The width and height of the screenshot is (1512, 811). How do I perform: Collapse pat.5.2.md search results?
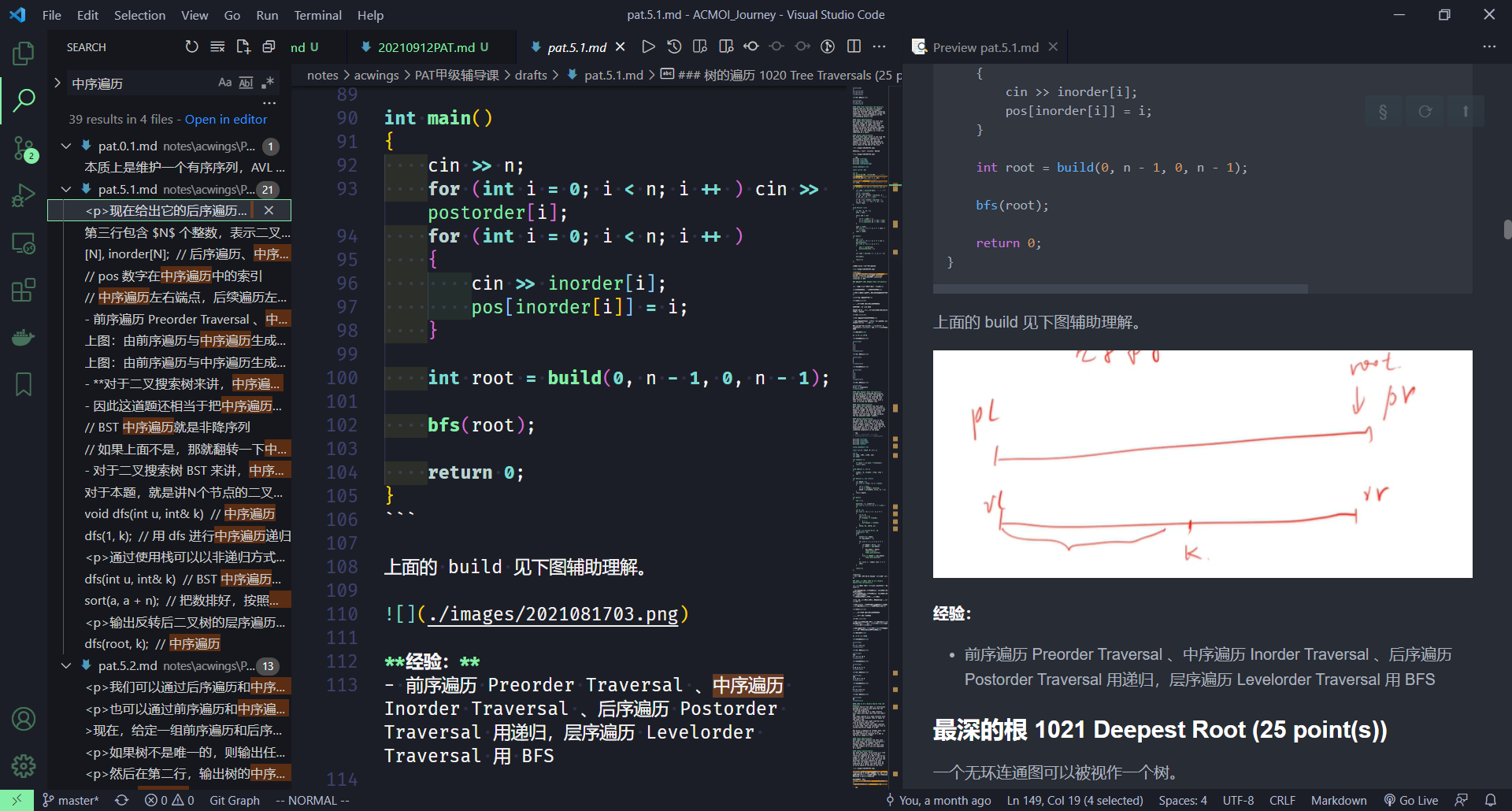[66, 665]
